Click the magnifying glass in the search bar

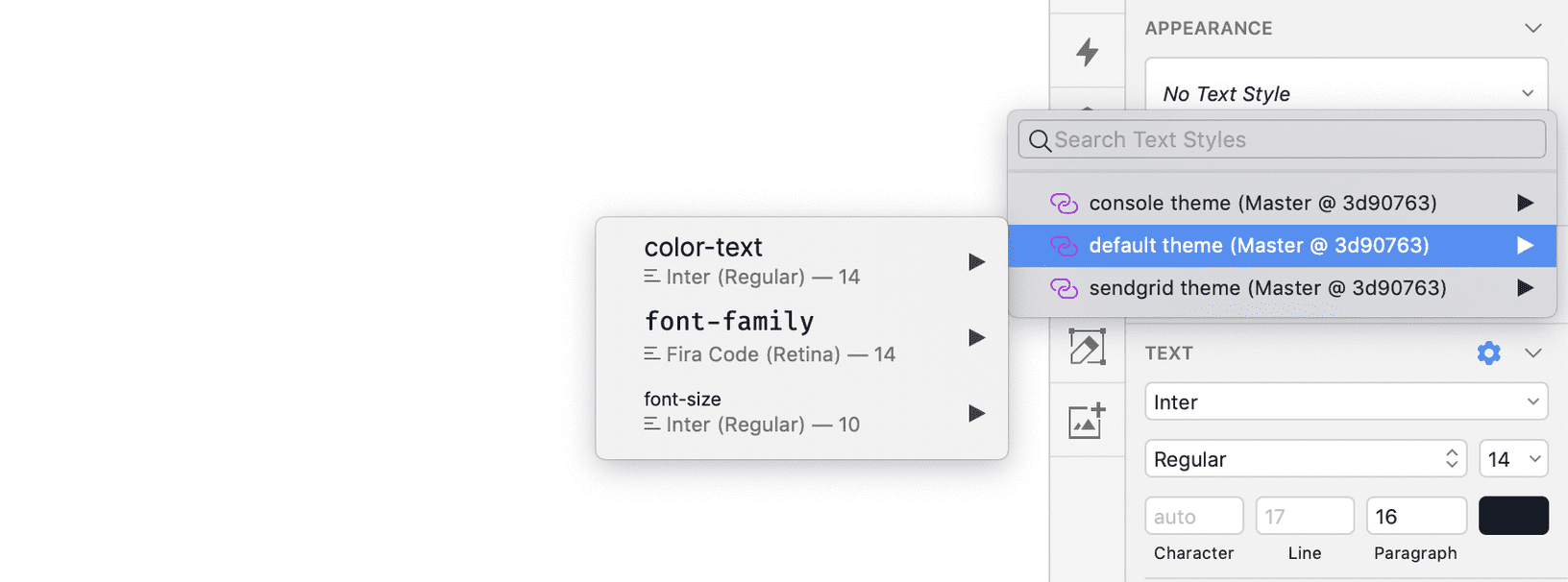coord(1040,140)
